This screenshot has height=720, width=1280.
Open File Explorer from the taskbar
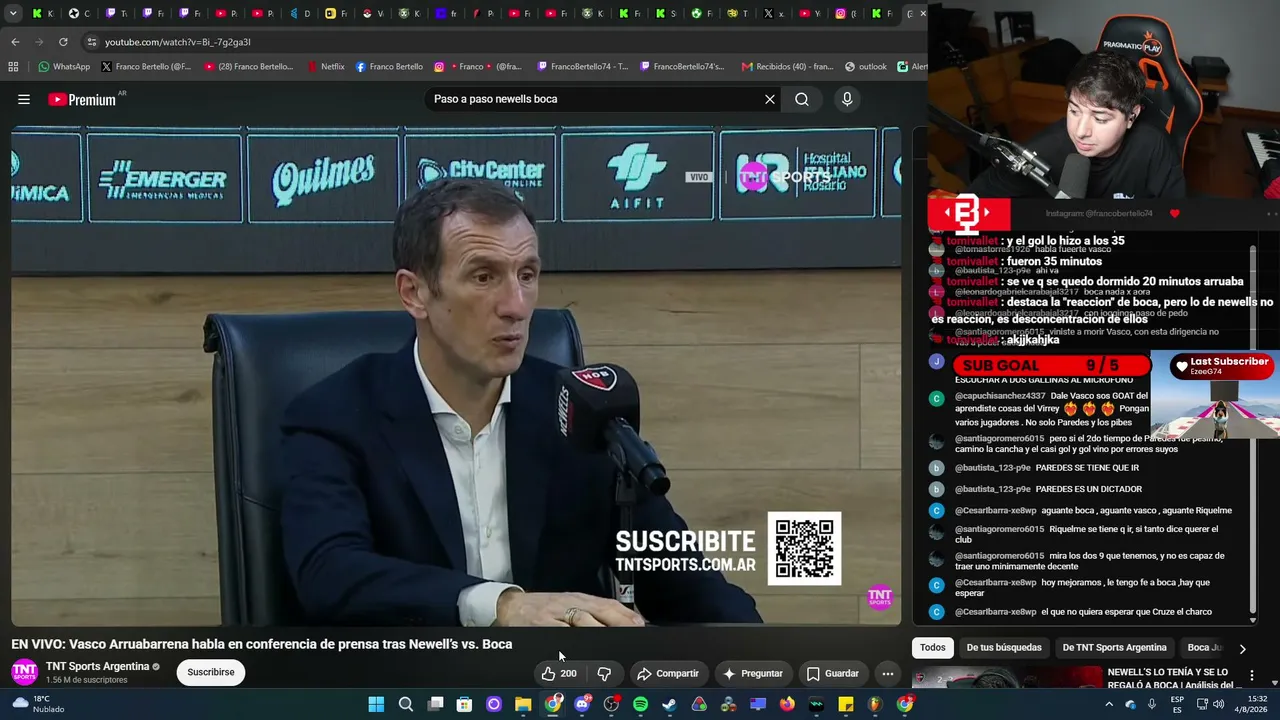523,704
